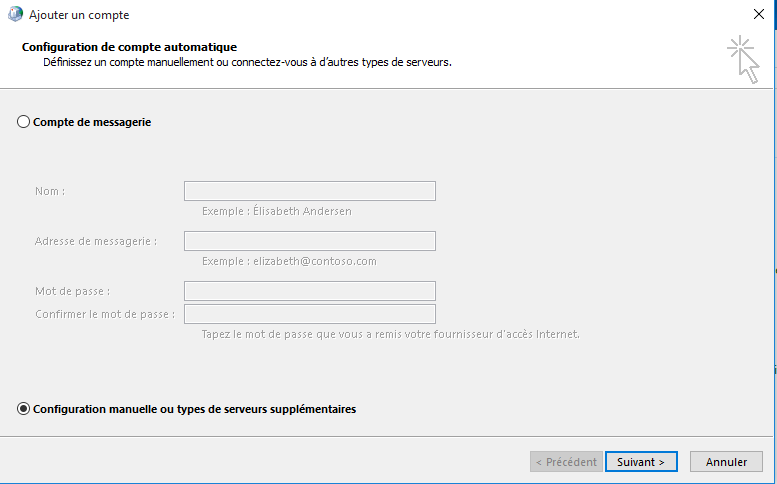The height and width of the screenshot is (484, 777).
Task: Click the password hint about fournisseur d'accès Internet
Action: (390, 334)
